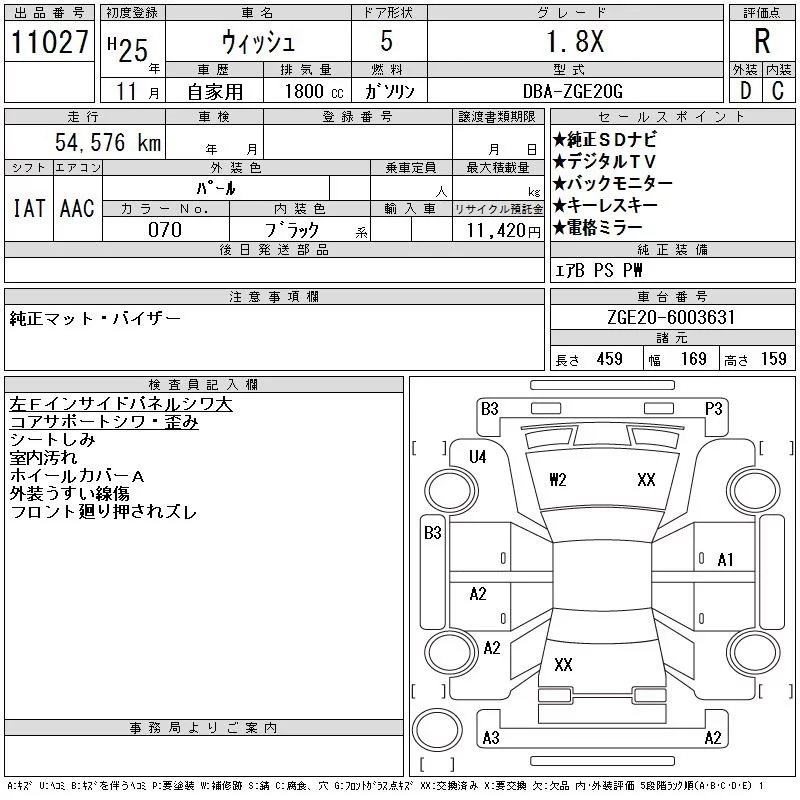Viewport: 800px width, 800px height.
Task: Click sales point ★キーレスキー
Action: coord(605,205)
